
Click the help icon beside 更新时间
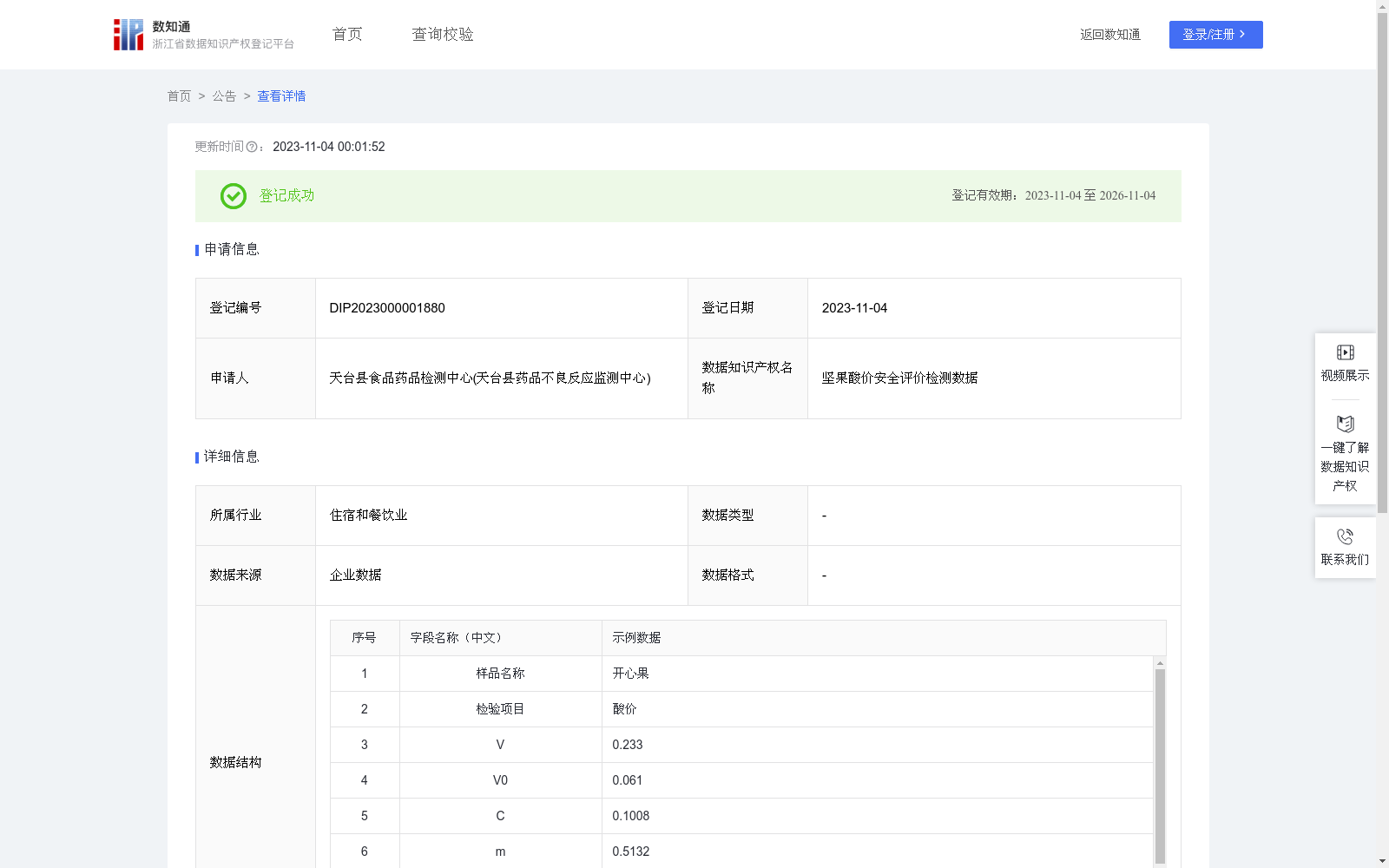pos(252,147)
